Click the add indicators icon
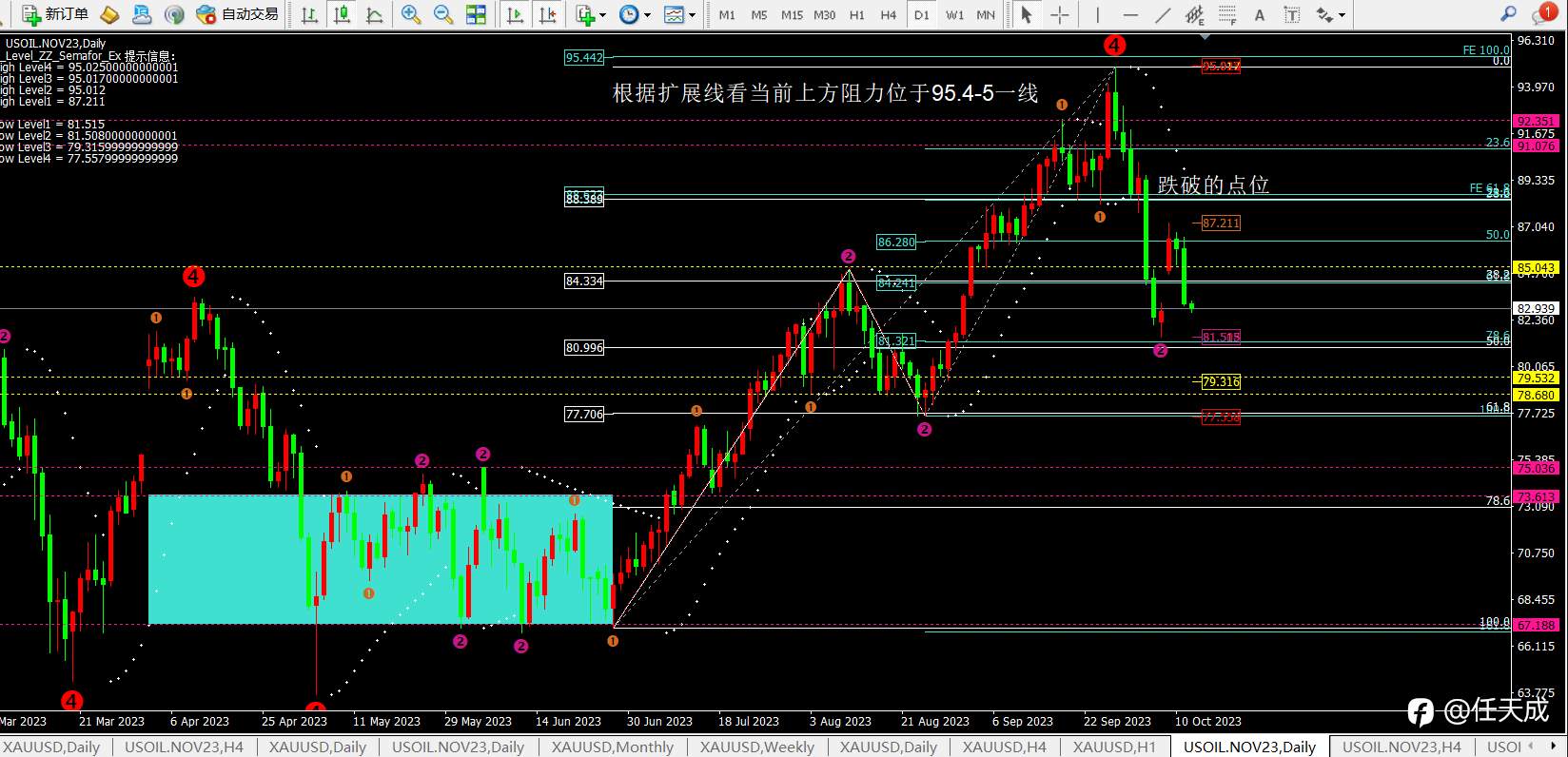 [584, 14]
